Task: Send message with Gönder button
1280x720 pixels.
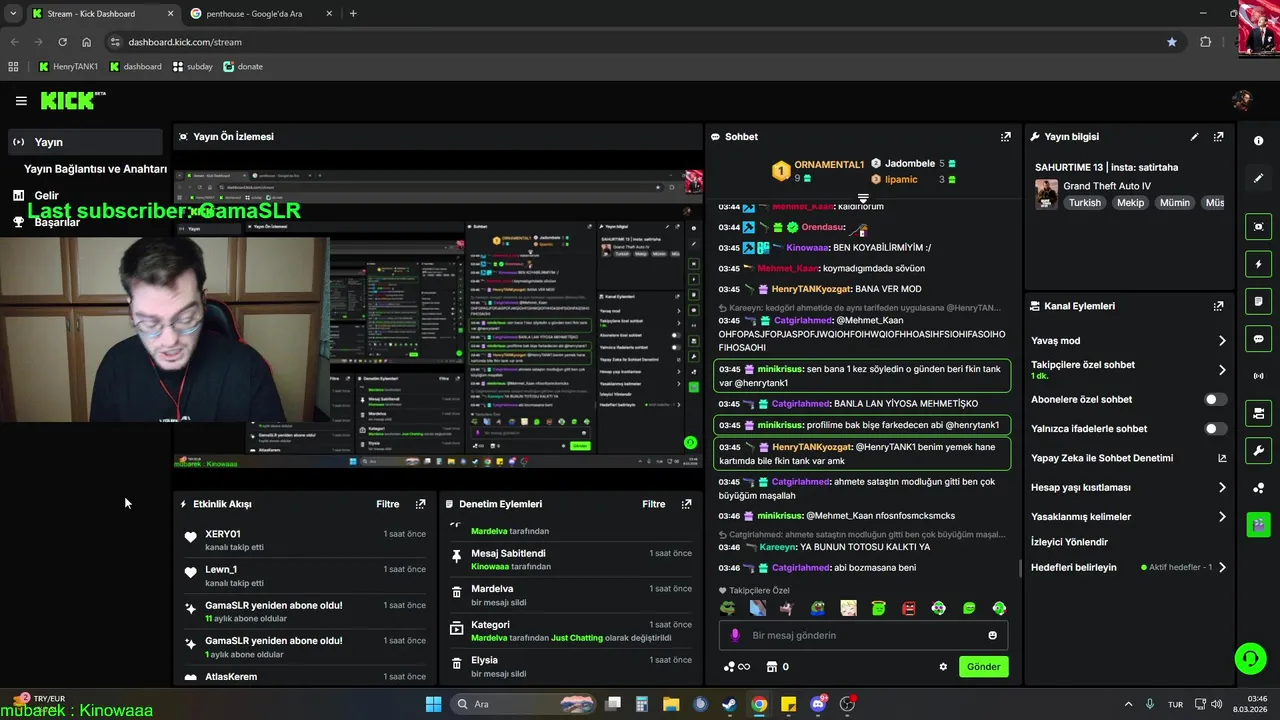Action: pos(983,667)
